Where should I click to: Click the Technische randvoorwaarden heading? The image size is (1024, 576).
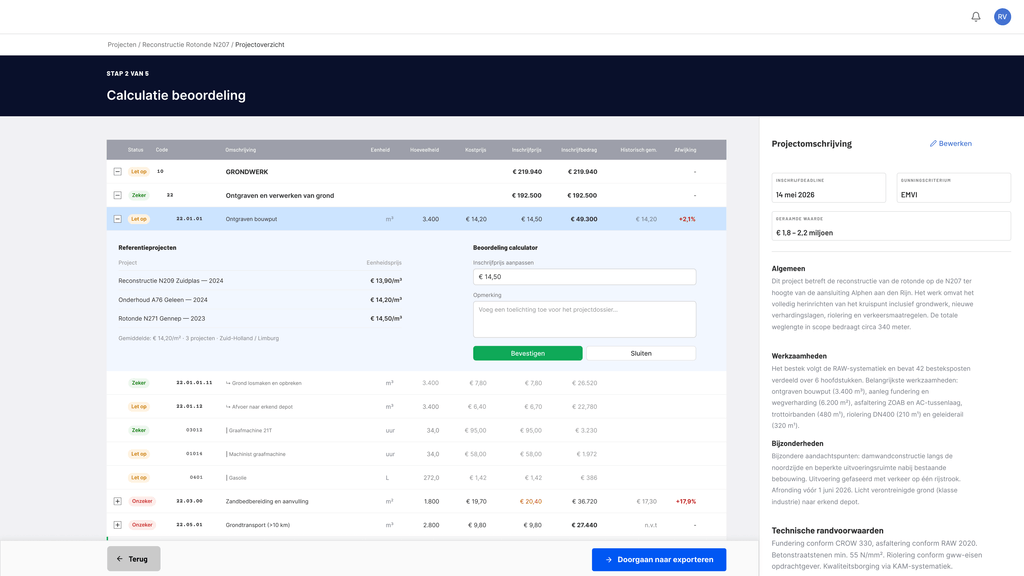click(827, 531)
